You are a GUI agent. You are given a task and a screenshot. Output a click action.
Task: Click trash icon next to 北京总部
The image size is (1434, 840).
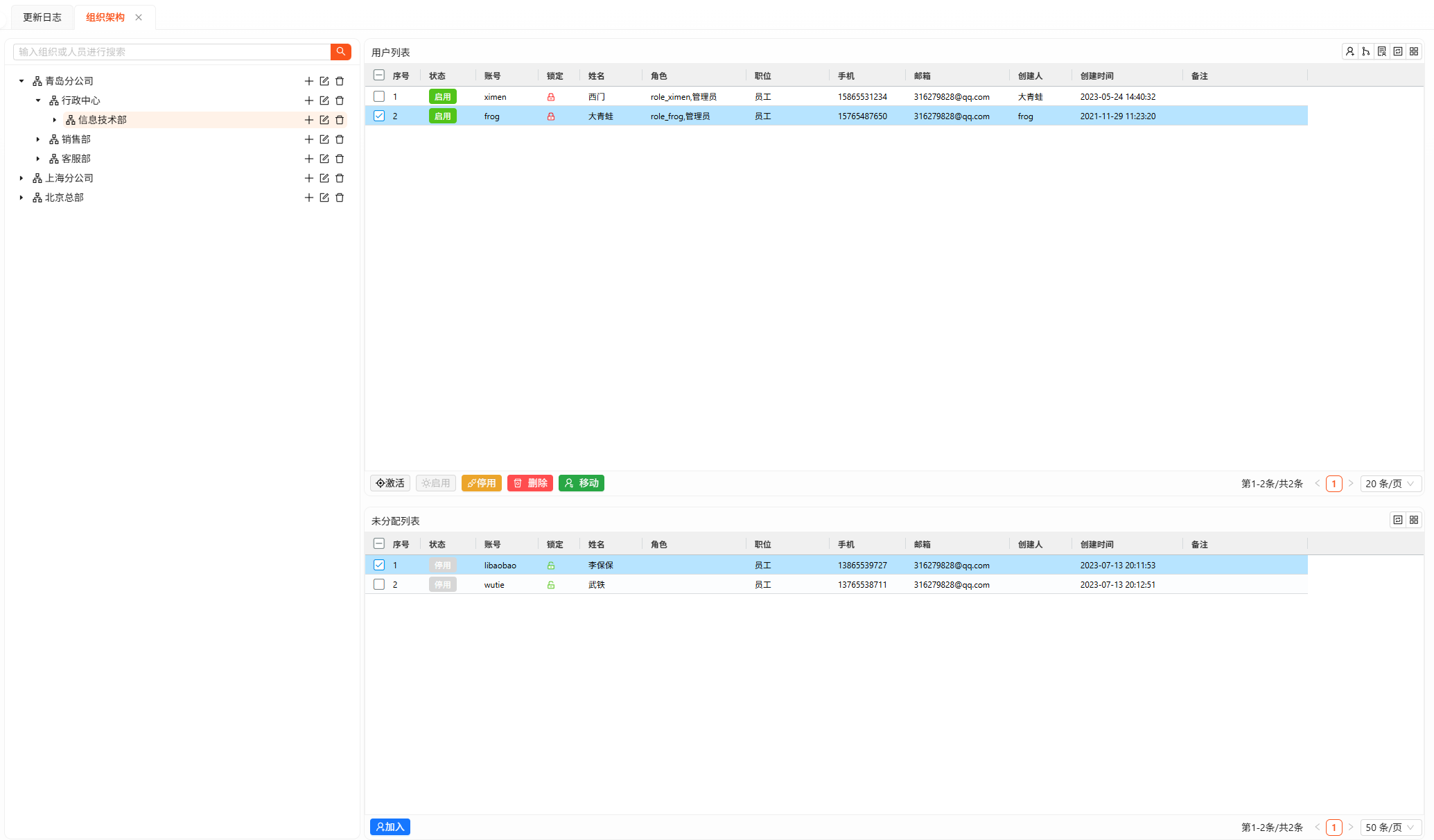click(340, 198)
